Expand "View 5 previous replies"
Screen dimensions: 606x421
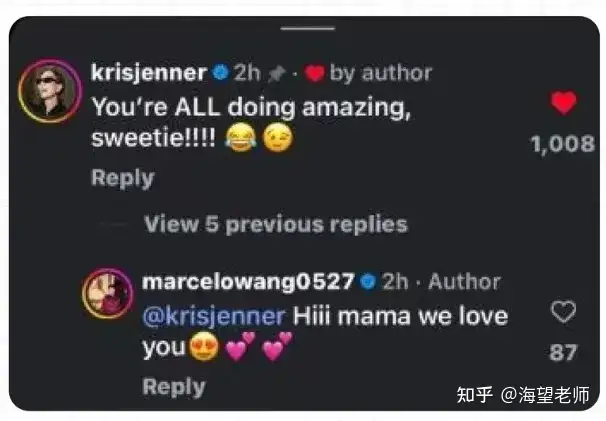pyautogui.click(x=276, y=224)
